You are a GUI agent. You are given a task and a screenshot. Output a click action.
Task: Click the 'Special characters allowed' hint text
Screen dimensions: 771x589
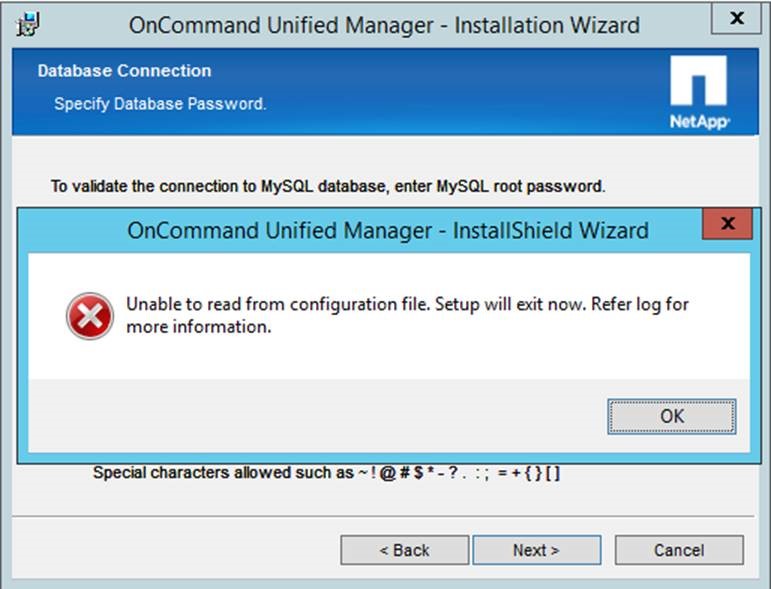click(326, 472)
